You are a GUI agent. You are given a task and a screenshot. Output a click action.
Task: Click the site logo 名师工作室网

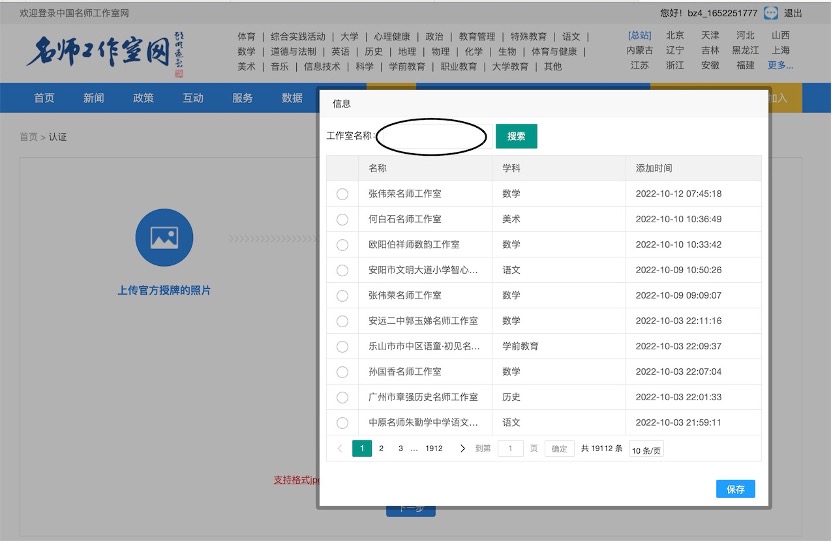point(105,54)
